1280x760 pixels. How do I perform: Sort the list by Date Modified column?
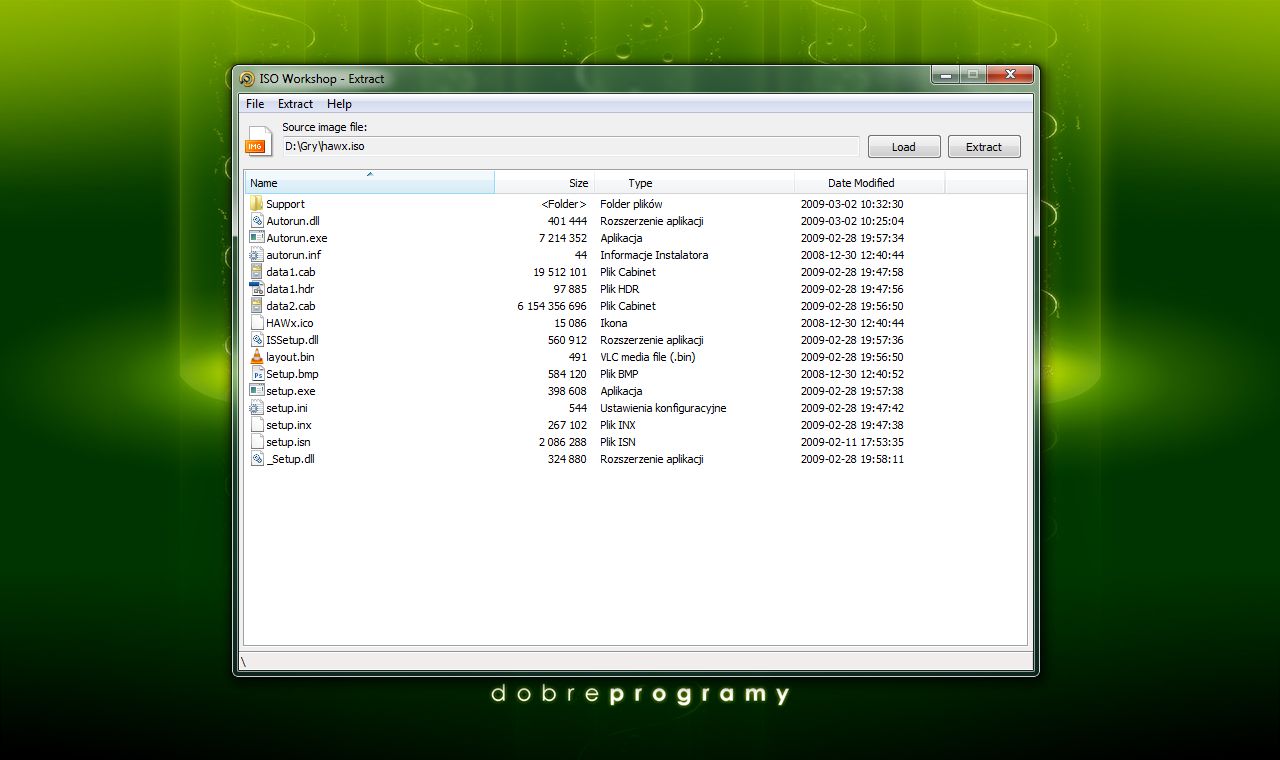(x=869, y=183)
